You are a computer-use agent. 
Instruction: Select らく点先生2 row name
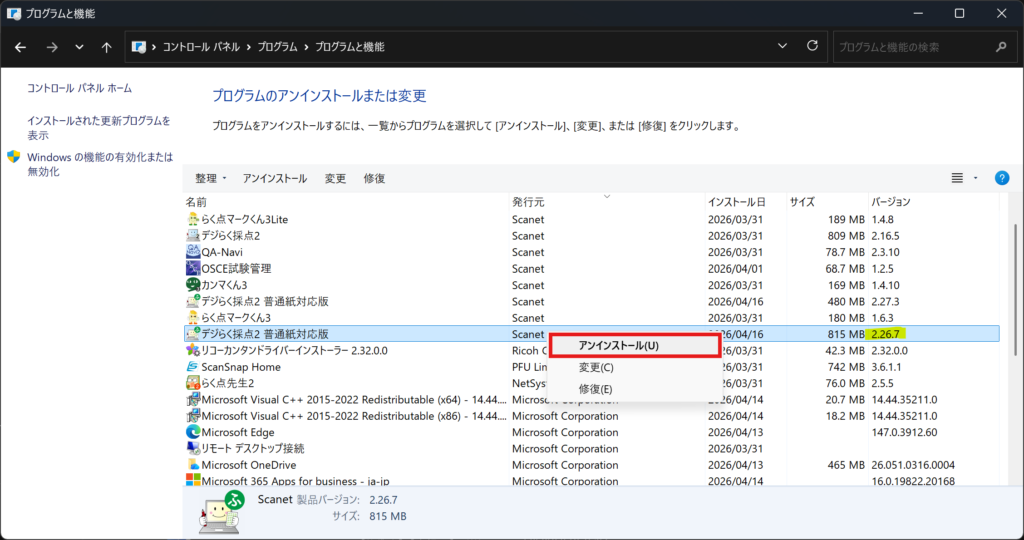[x=228, y=383]
